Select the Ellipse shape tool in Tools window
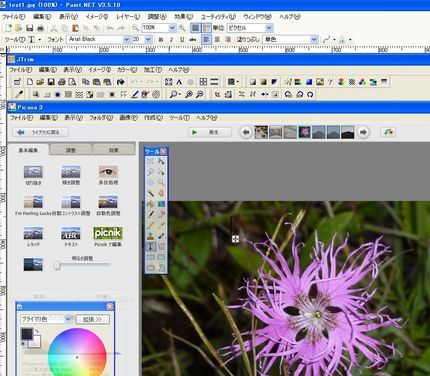This screenshot has height=376, width=430. 151,268
